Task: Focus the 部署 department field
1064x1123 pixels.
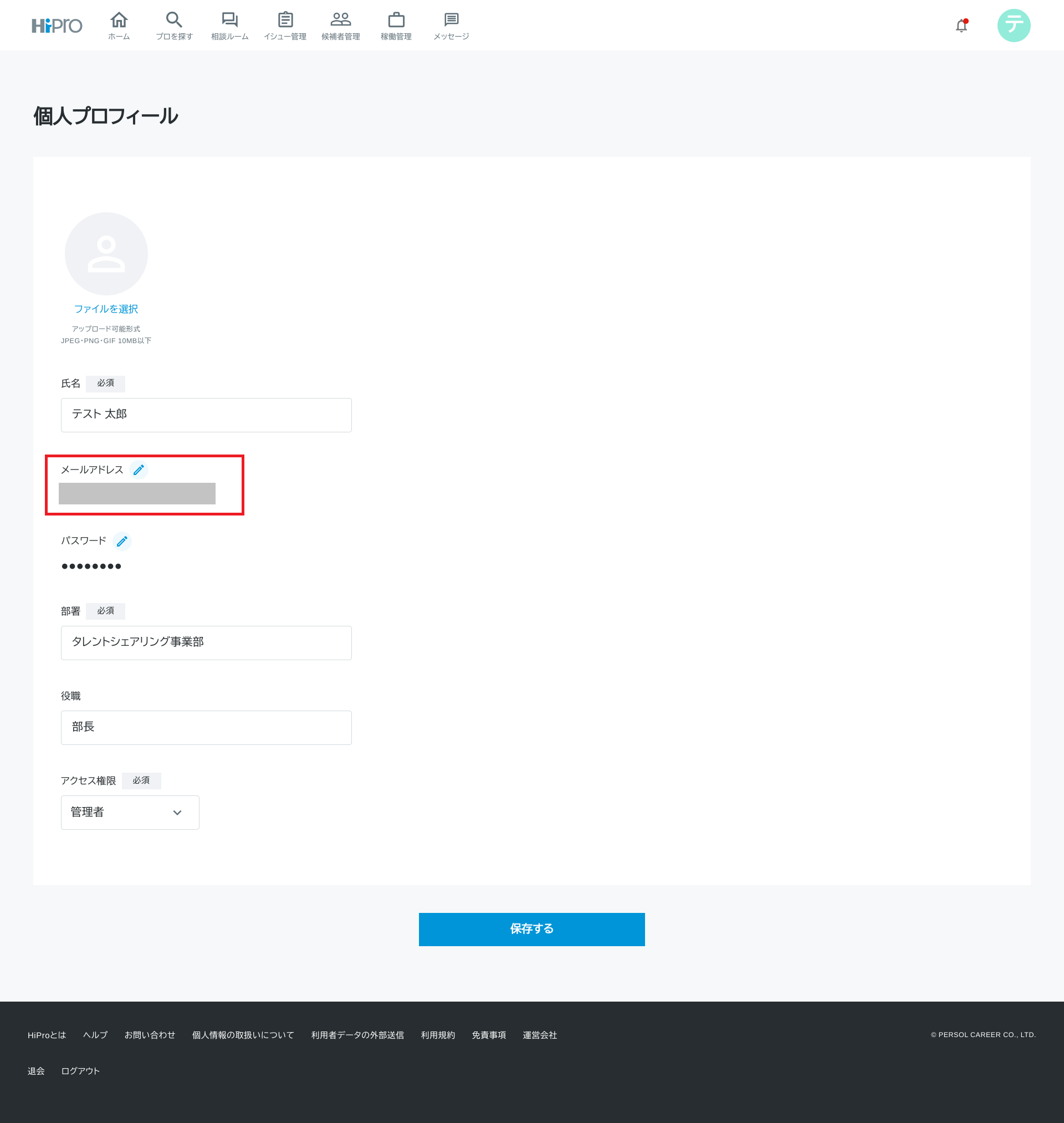Action: 206,642
